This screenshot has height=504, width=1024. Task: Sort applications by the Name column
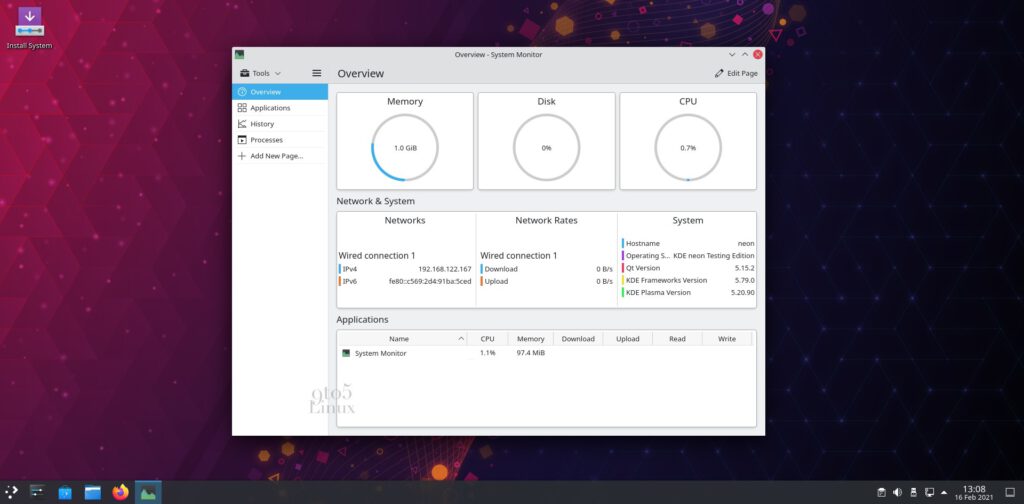[x=399, y=339]
